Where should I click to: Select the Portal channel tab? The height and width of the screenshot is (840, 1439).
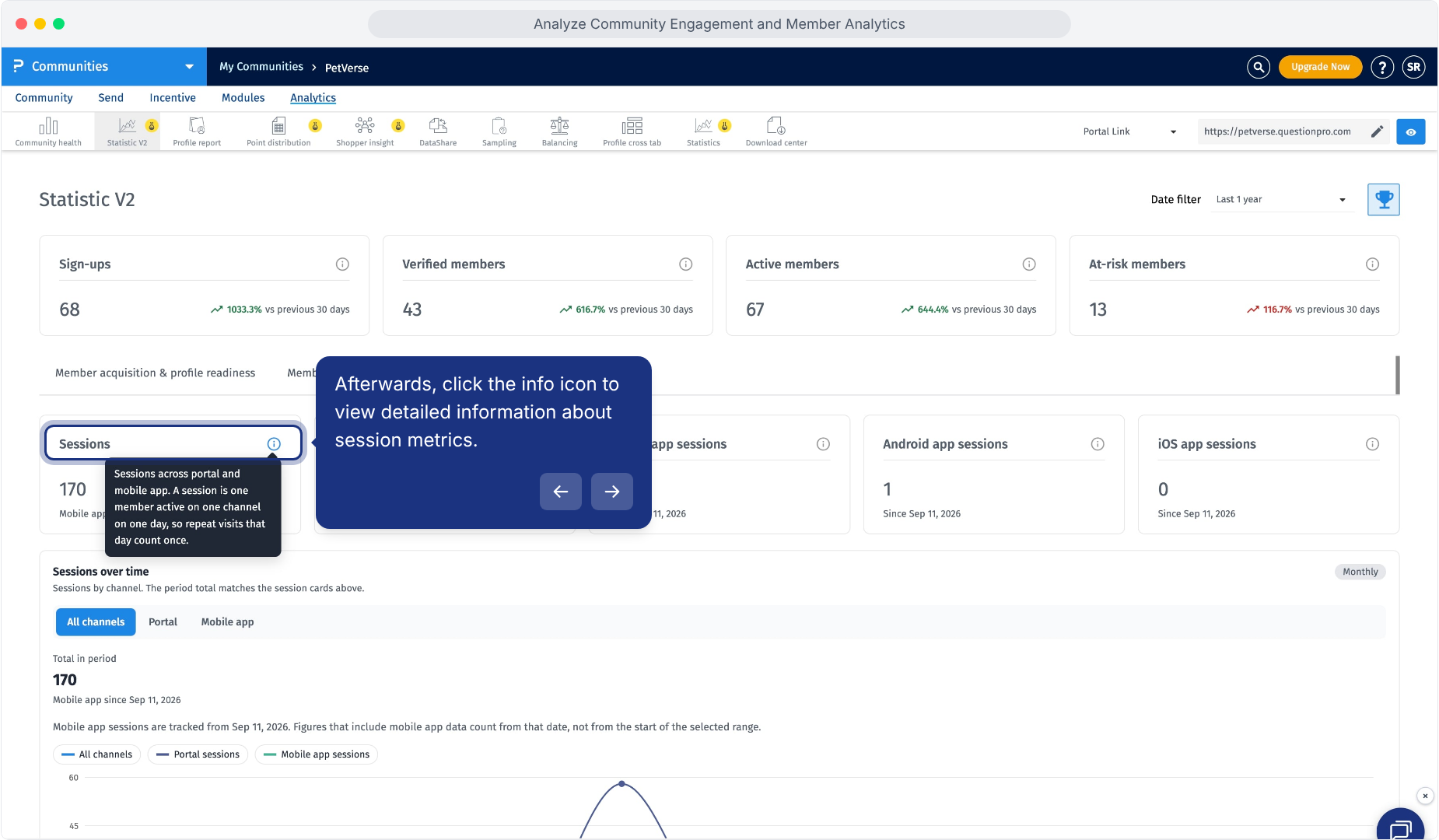click(x=163, y=622)
